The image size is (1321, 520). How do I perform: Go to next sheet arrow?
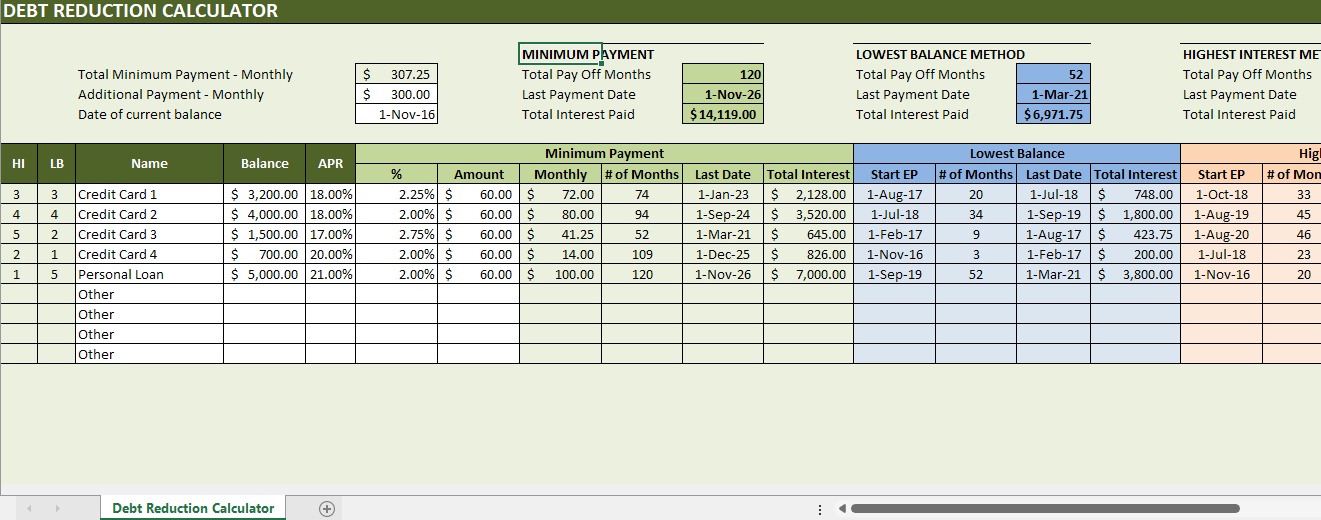coord(57,508)
